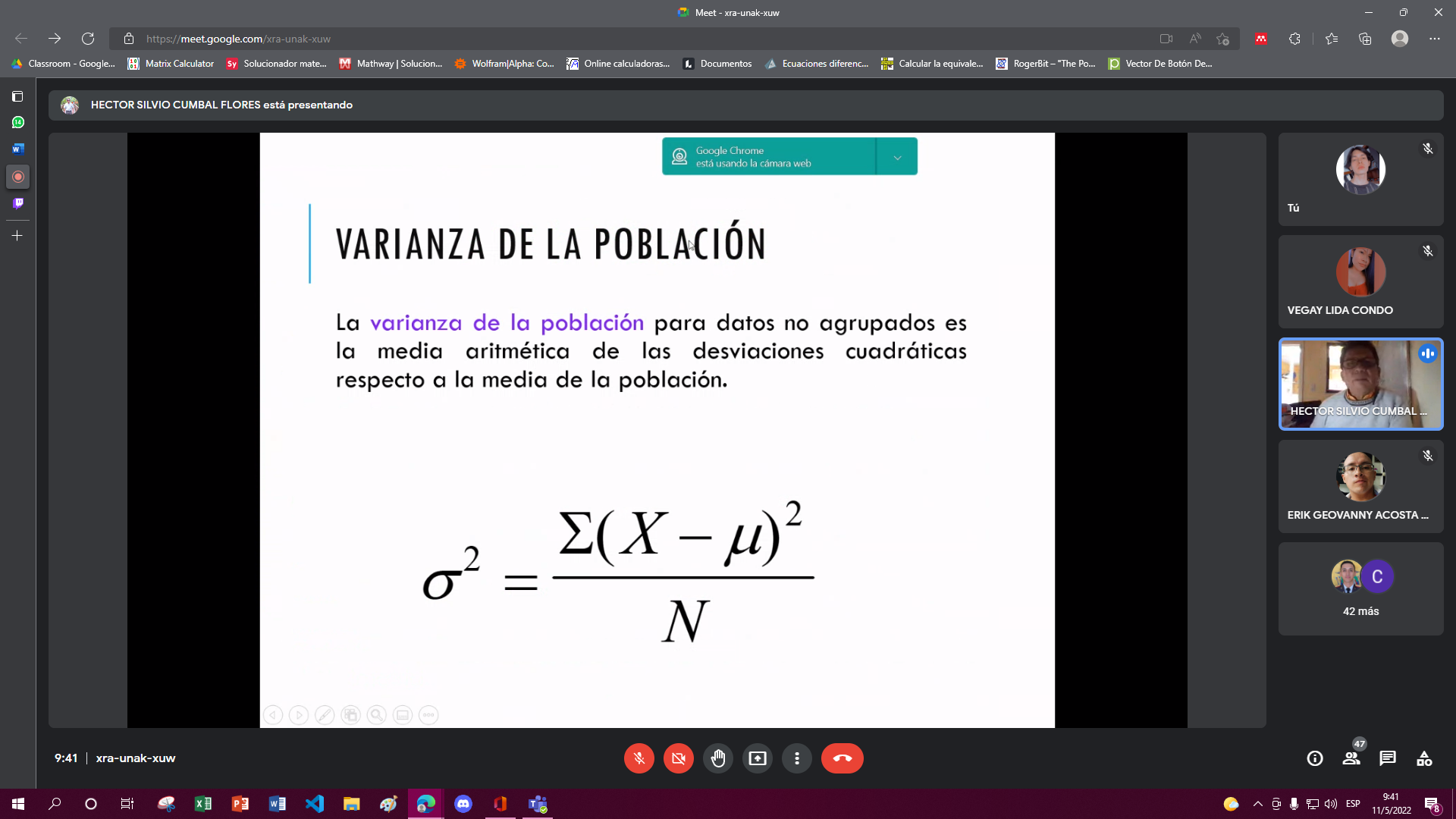Toggle camera off button in Meet
1456x819 pixels.
679,758
